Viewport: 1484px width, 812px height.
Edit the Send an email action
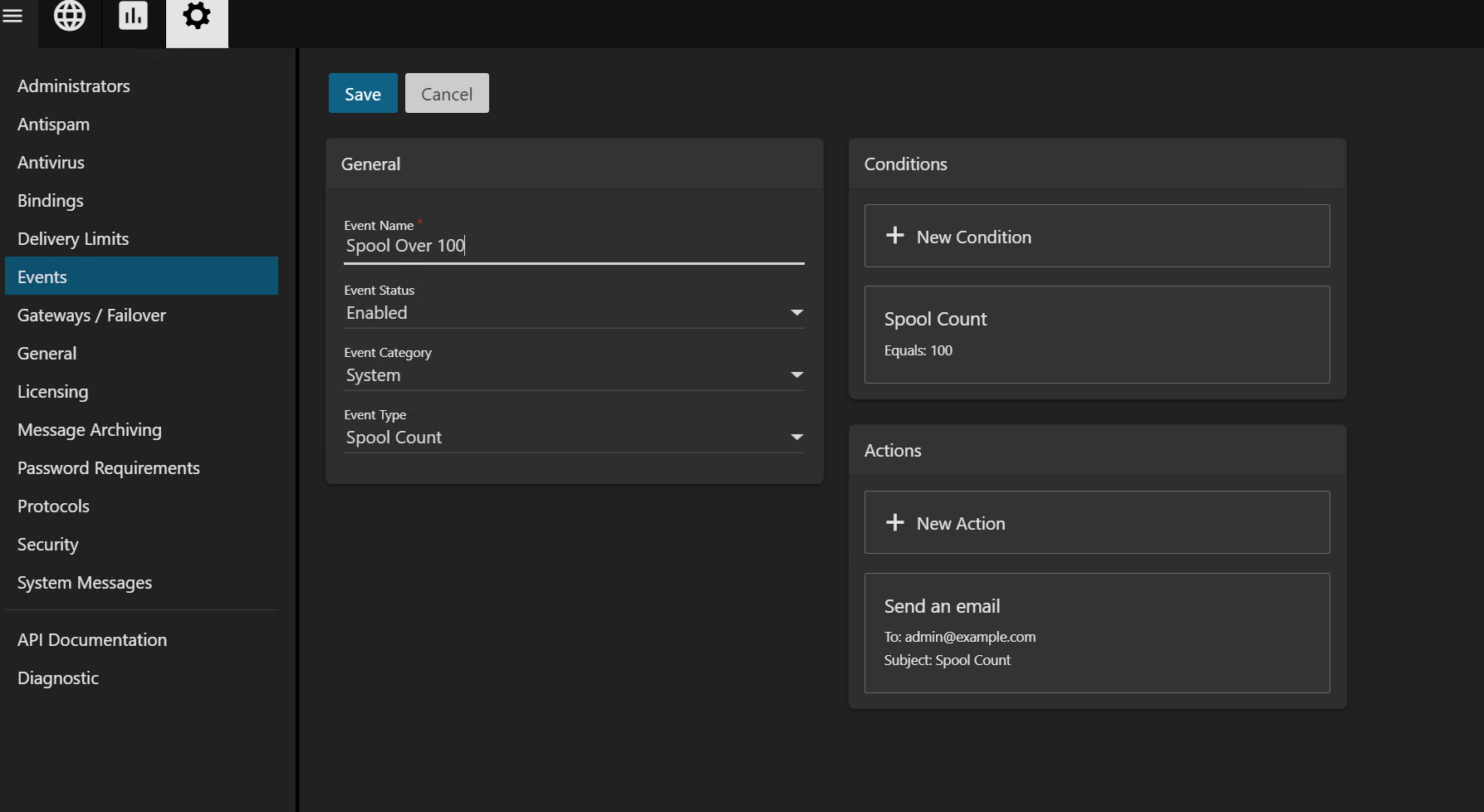coord(1096,633)
